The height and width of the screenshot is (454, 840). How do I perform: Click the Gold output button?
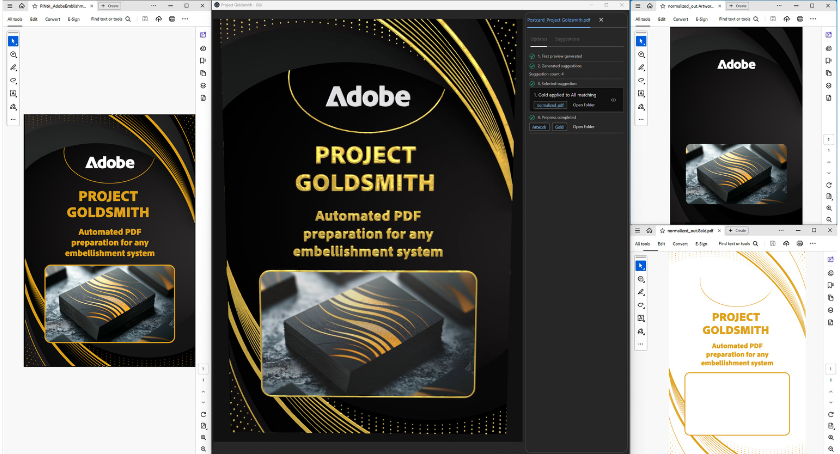coord(559,127)
